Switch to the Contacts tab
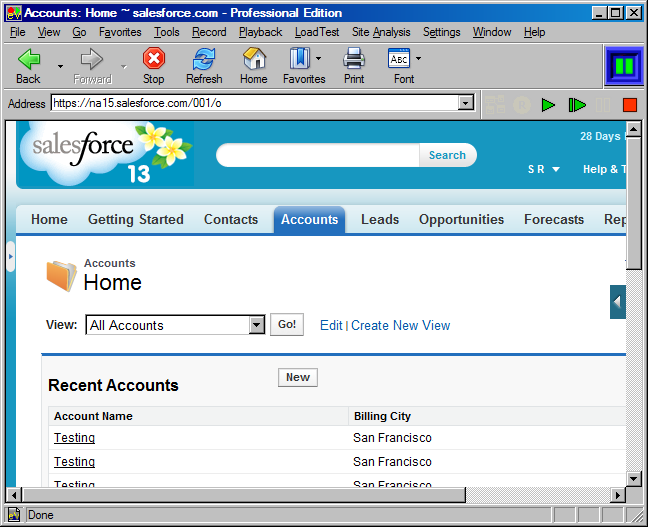The image size is (648, 527). pyautogui.click(x=231, y=219)
